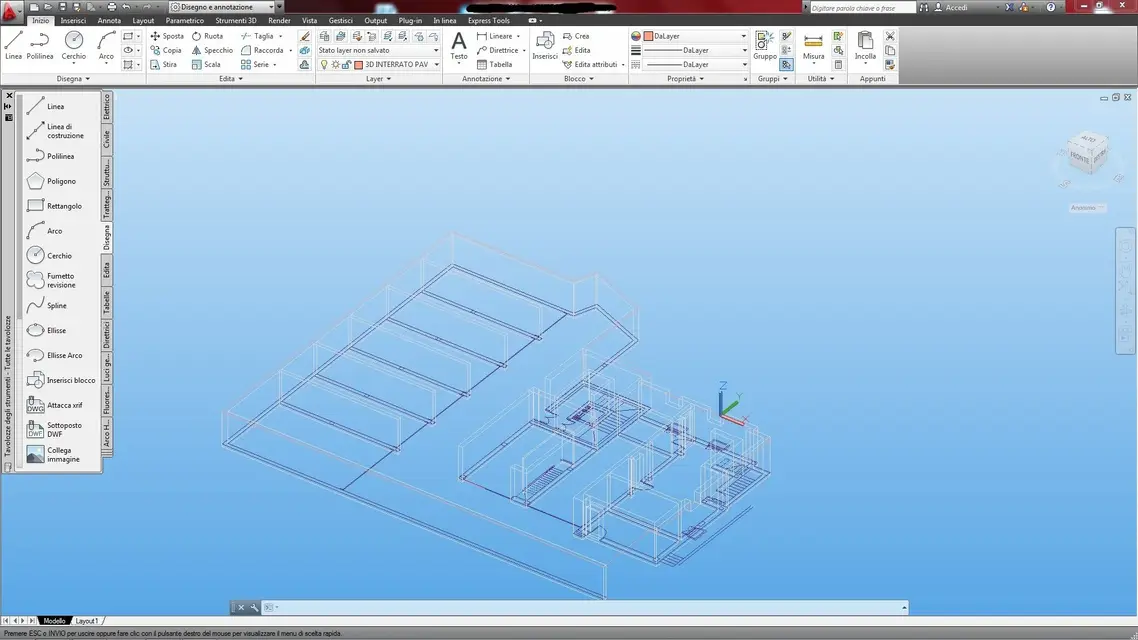Click the Inserisci block icon in ribbon

pos(545,46)
